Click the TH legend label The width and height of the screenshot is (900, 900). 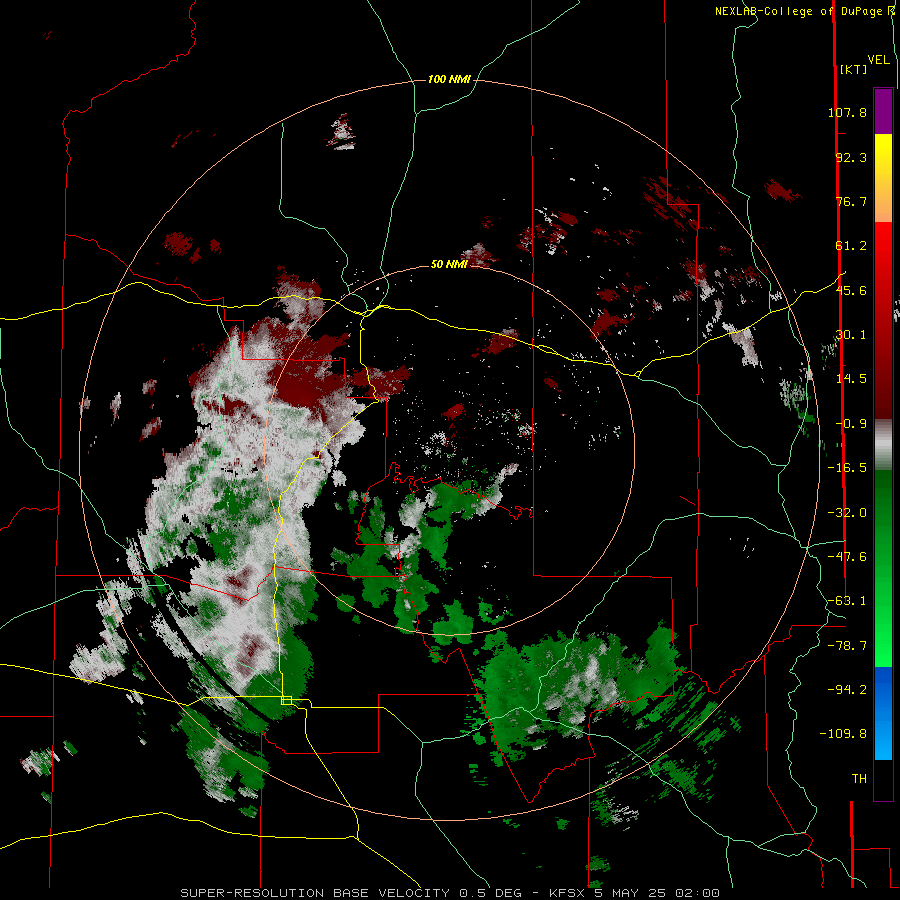859,779
